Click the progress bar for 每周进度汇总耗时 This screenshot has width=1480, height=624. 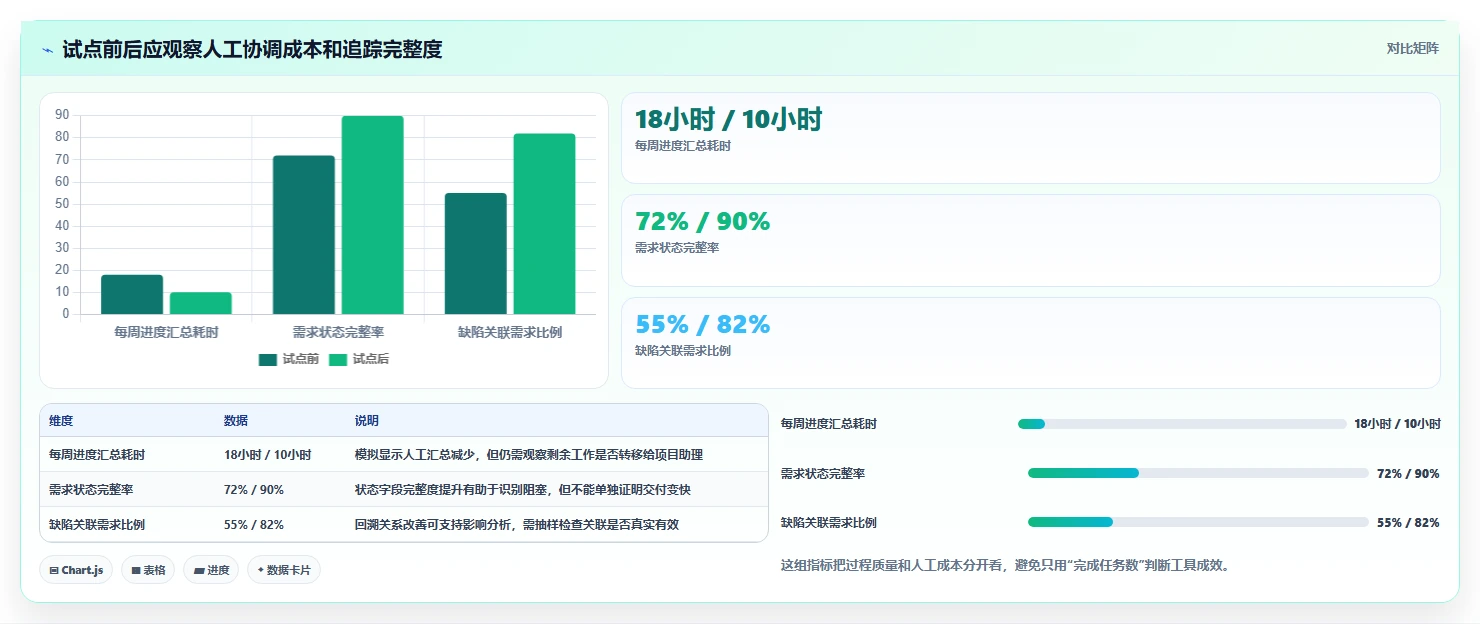1182,424
